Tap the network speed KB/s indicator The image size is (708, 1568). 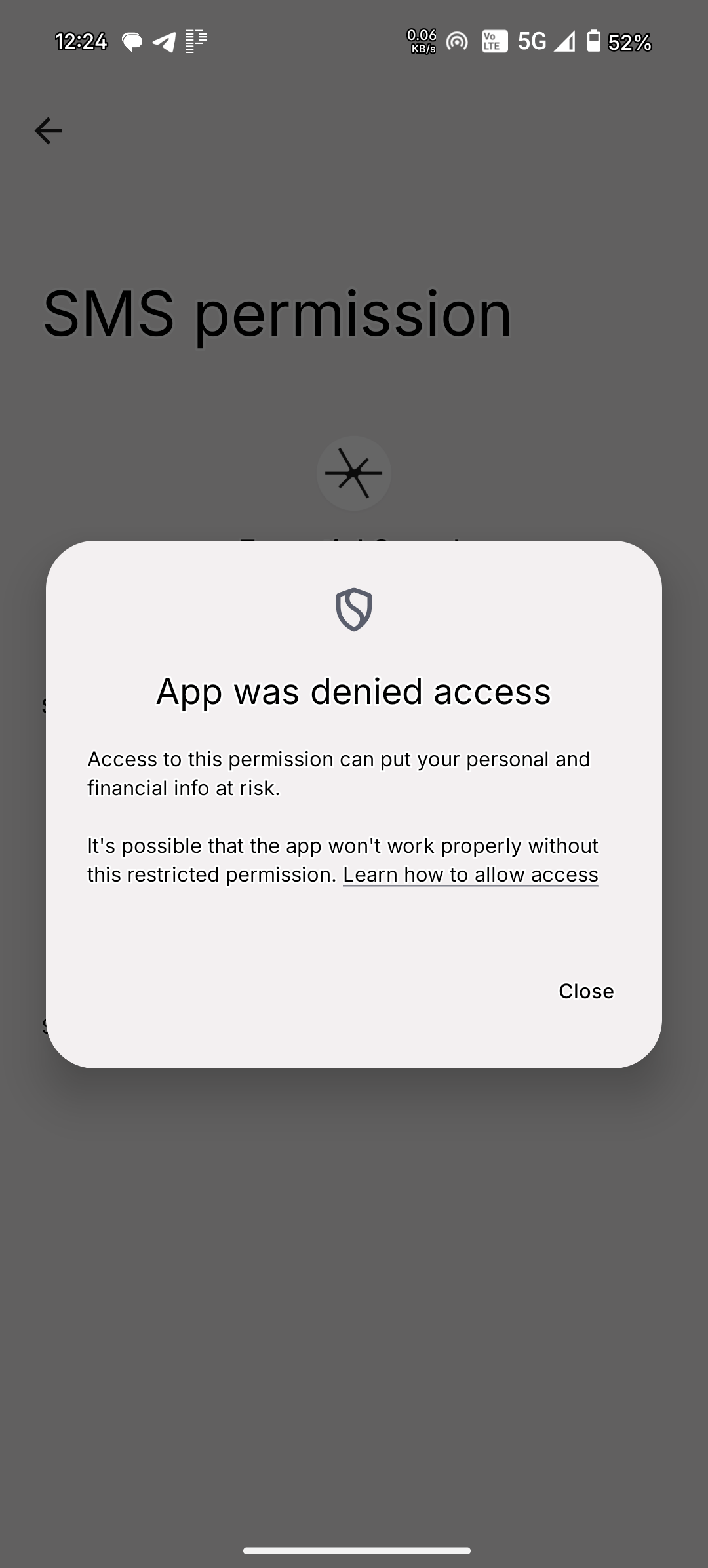(422, 41)
